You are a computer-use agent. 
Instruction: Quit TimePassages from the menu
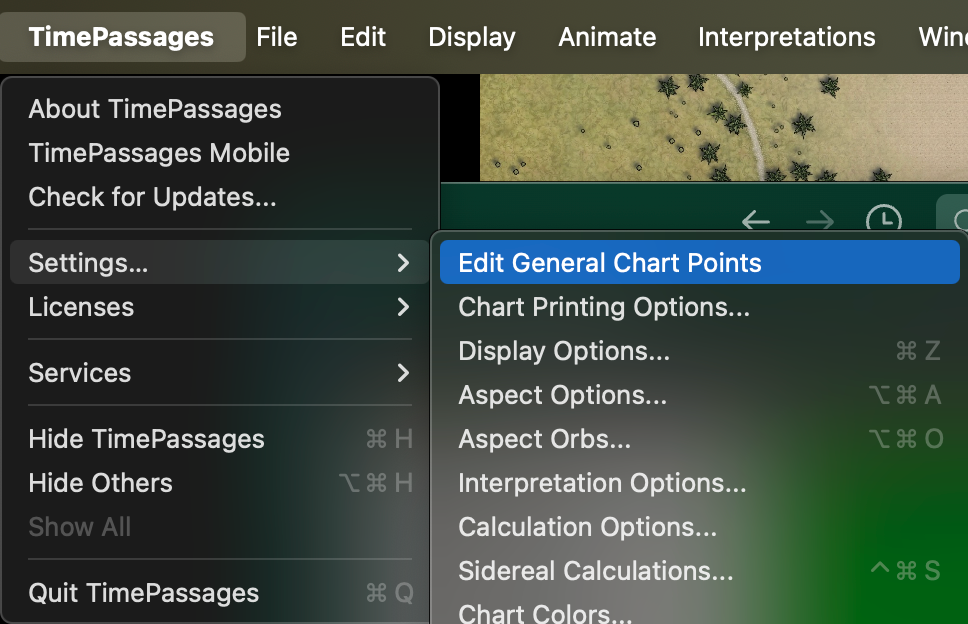click(220, 593)
